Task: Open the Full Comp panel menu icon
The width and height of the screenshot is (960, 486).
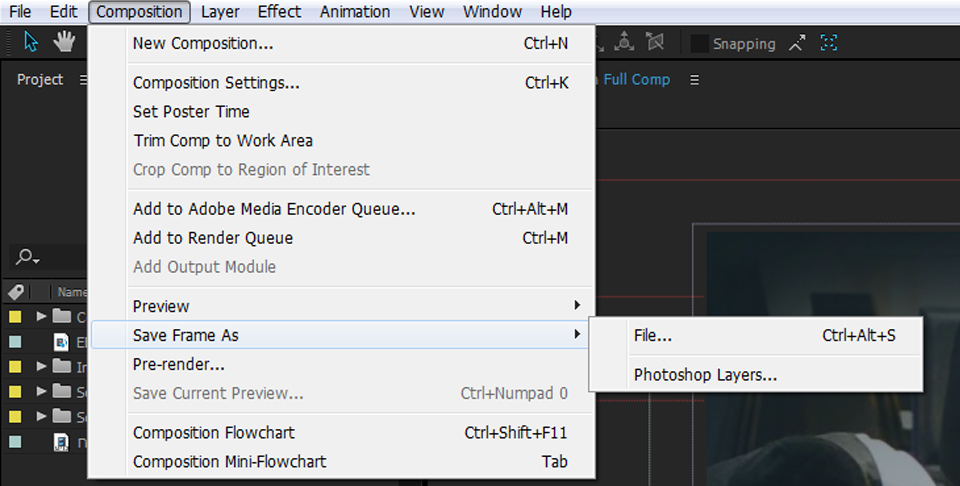Action: click(695, 80)
